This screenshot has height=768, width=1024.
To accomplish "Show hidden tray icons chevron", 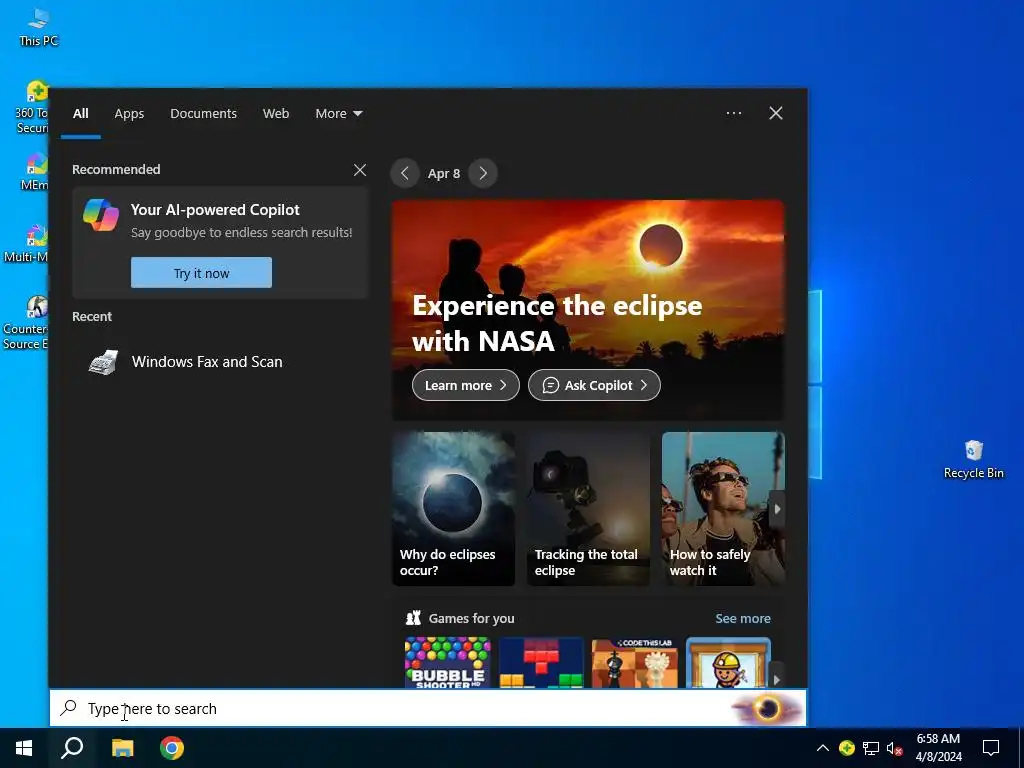I will pyautogui.click(x=823, y=748).
